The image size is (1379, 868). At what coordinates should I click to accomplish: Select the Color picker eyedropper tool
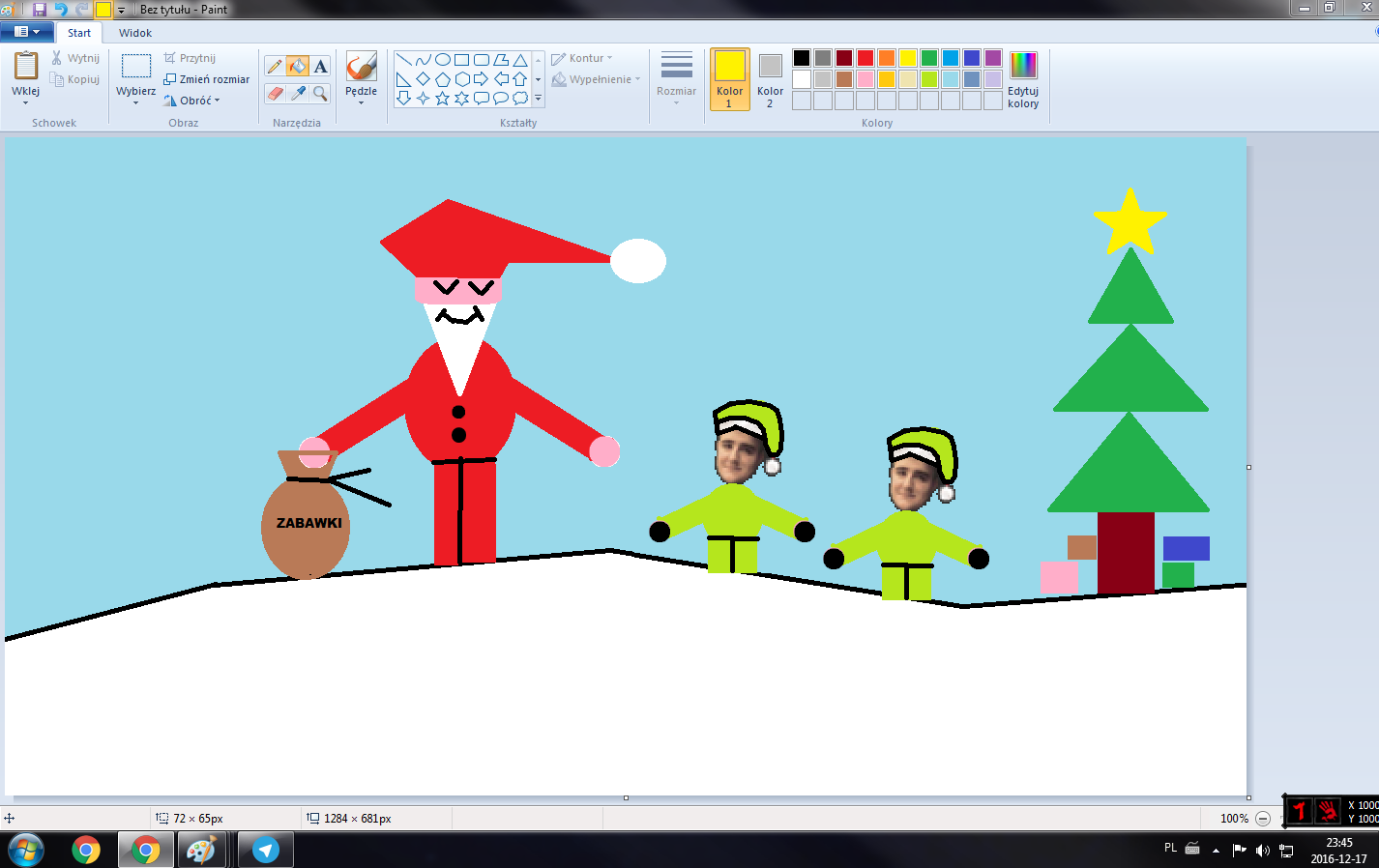click(298, 93)
